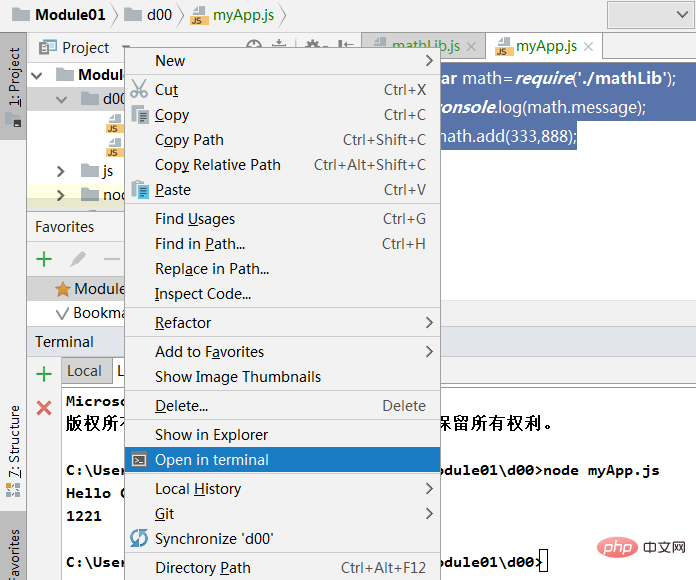Image resolution: width=696 pixels, height=580 pixels.
Task: Choose Delete... from context menu
Action: 282,406
